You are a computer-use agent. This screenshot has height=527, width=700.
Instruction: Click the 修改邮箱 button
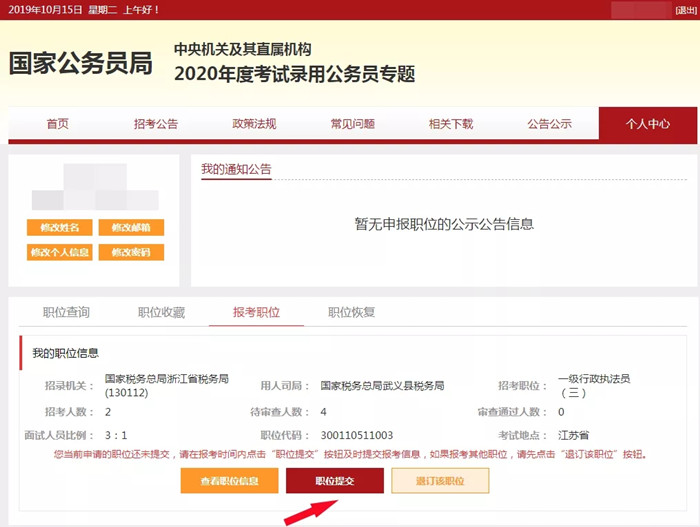pyautogui.click(x=131, y=227)
